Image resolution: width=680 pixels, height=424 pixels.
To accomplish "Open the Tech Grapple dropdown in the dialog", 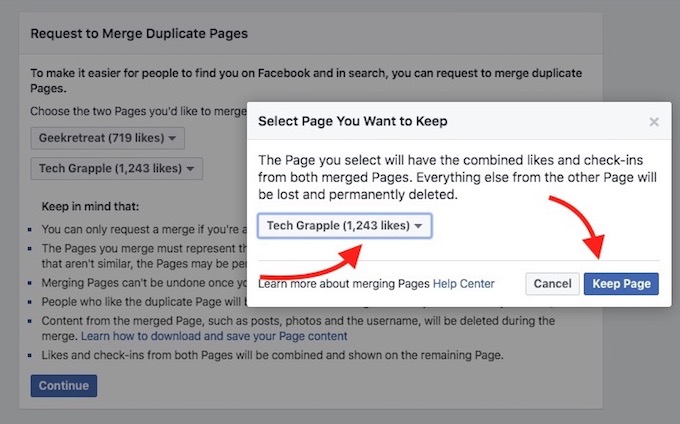I will pos(345,225).
